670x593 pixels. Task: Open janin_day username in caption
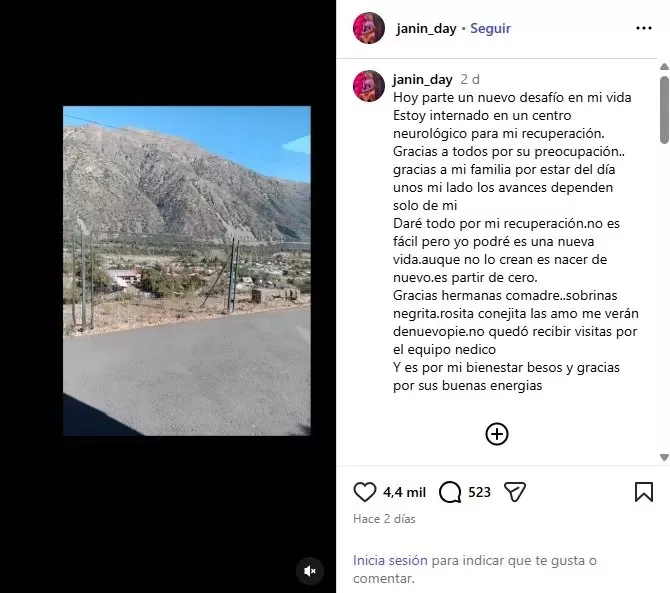423,79
